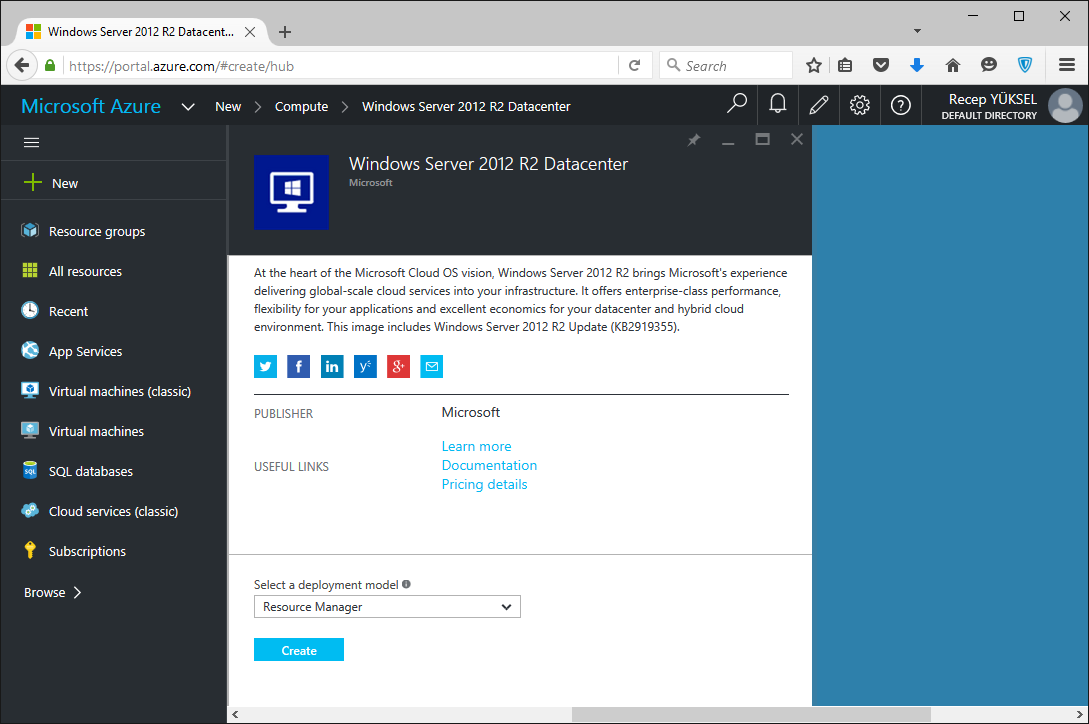This screenshot has width=1089, height=724.
Task: Select the Windows Server browser tab
Action: 140,32
